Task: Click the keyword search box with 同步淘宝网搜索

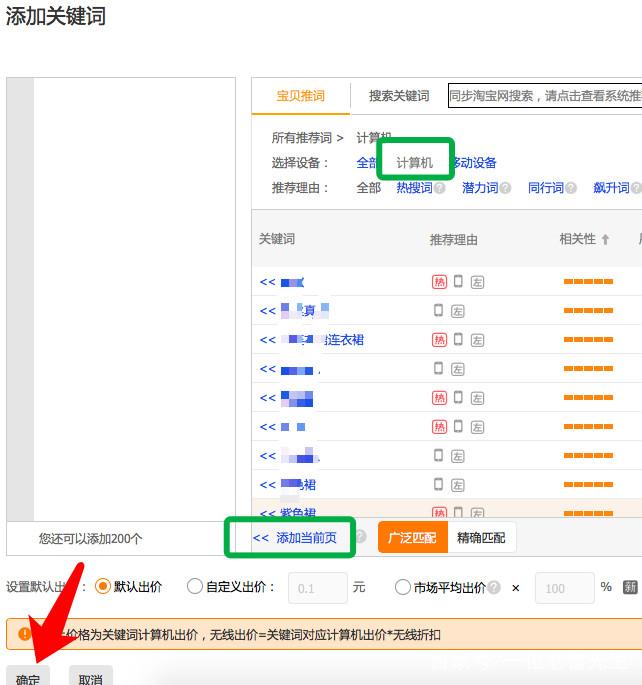Action: pos(545,96)
